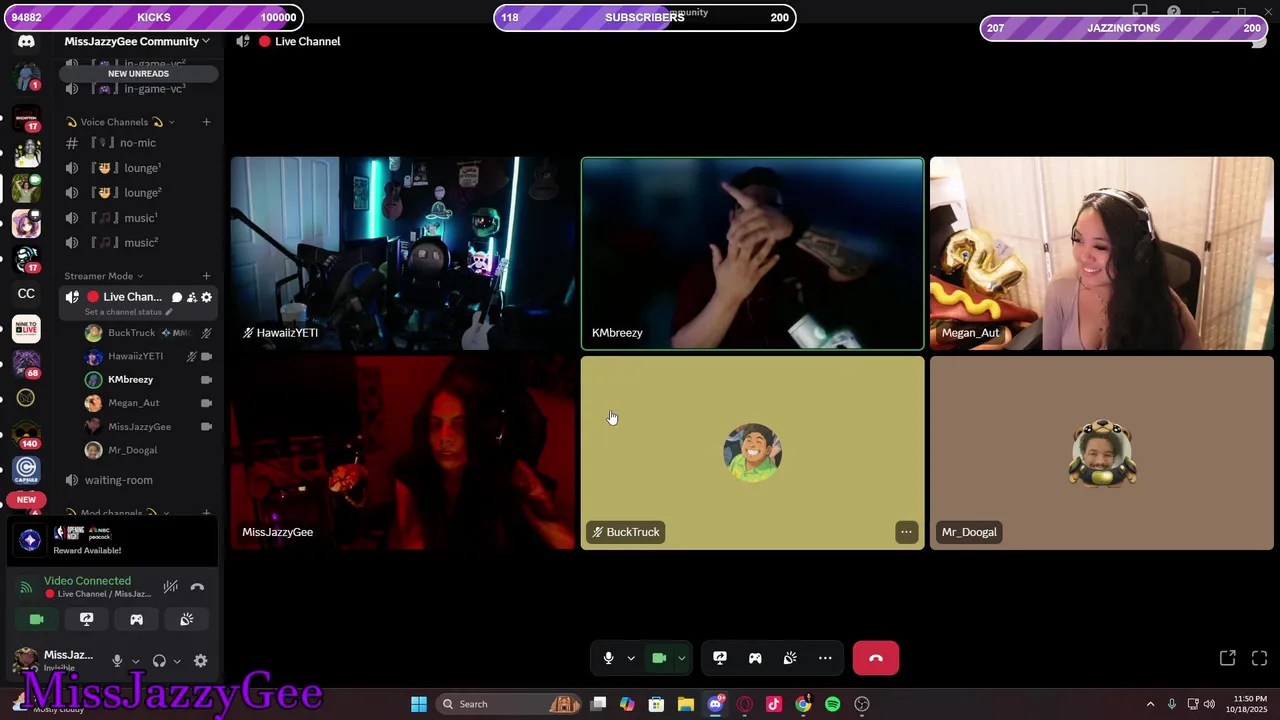Focus Megan_Aut video tile
1280x720 pixels.
[x=1102, y=253]
